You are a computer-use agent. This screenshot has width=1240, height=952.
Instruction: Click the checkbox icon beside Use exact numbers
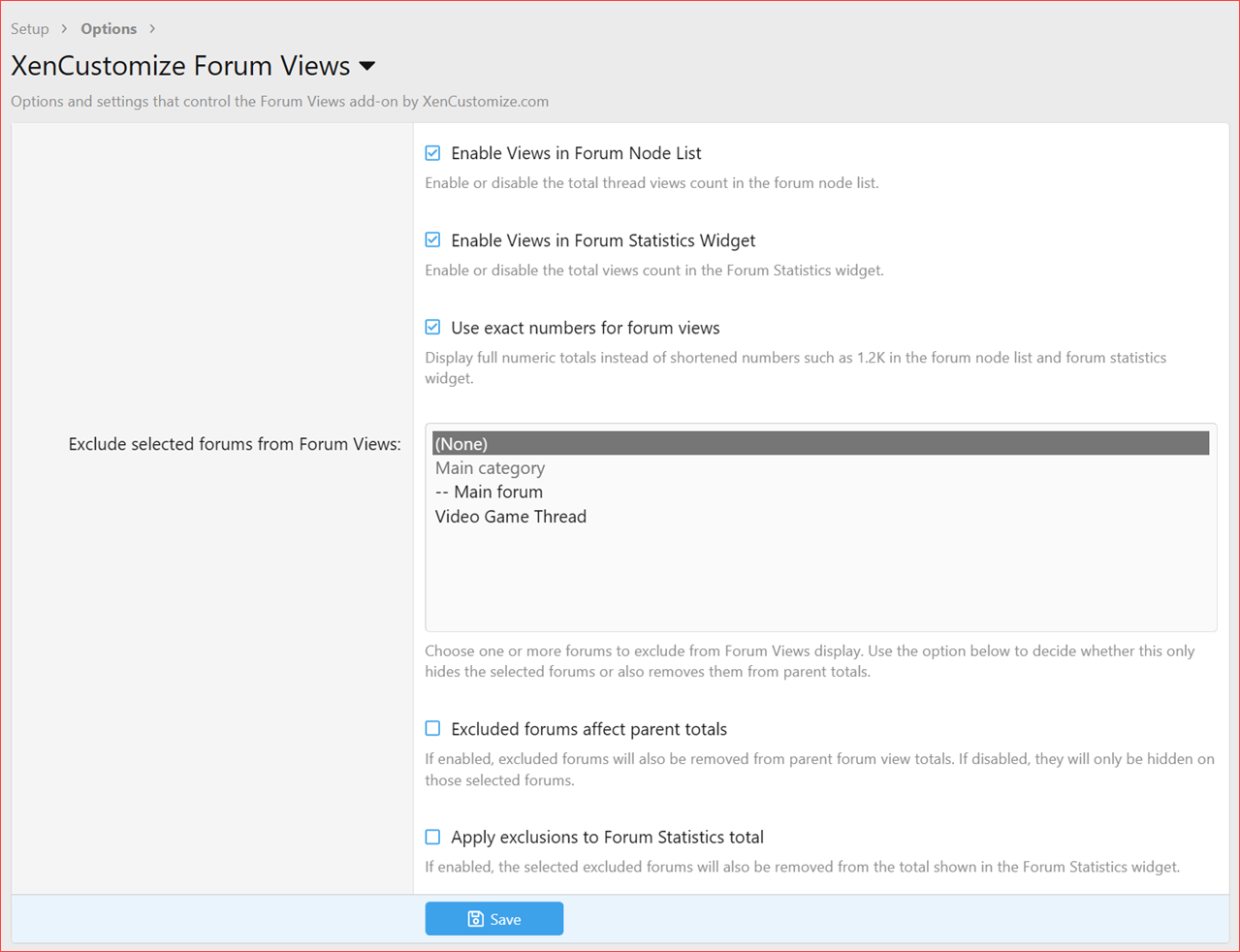pos(431,327)
